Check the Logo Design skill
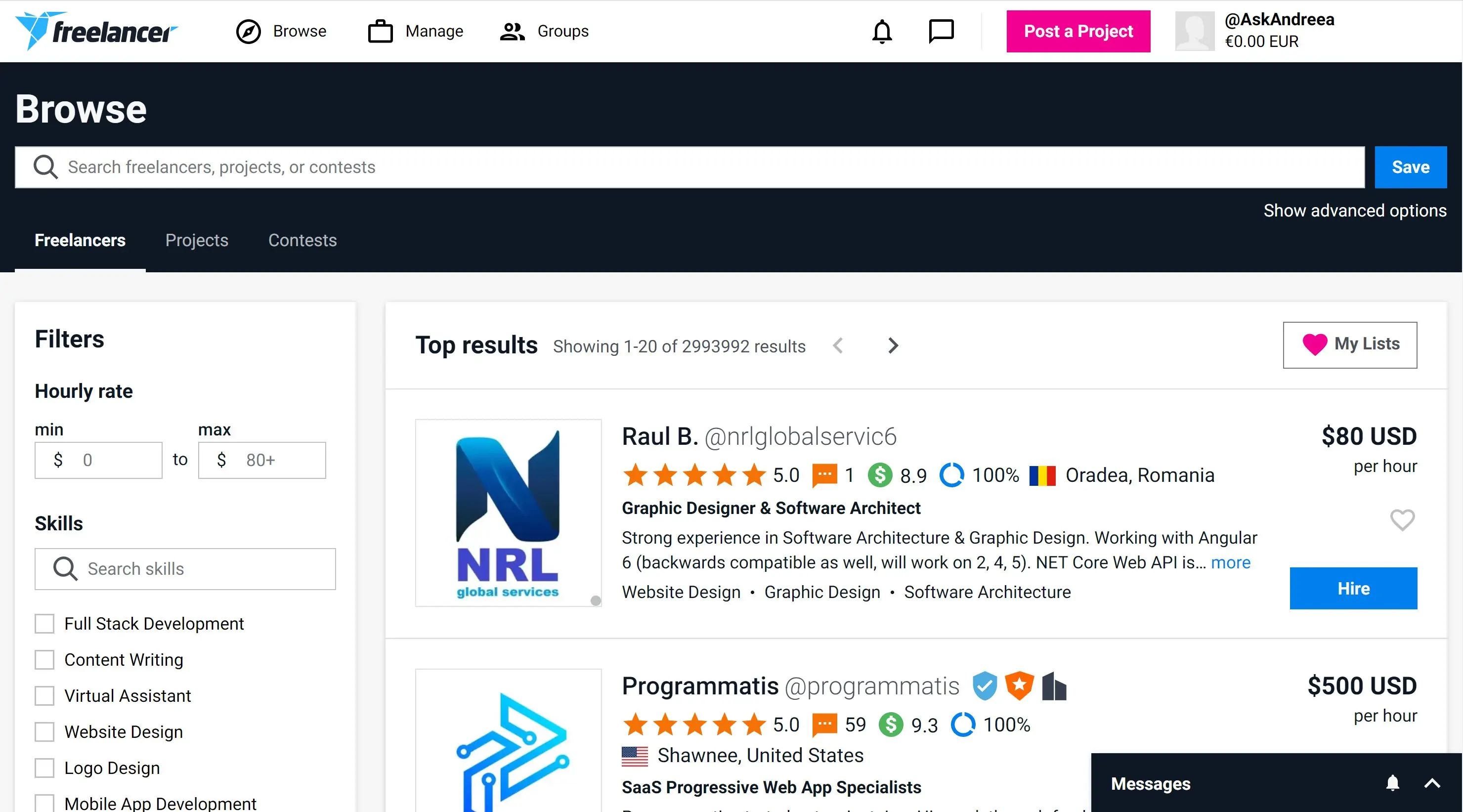This screenshot has height=812, width=1463. click(44, 768)
